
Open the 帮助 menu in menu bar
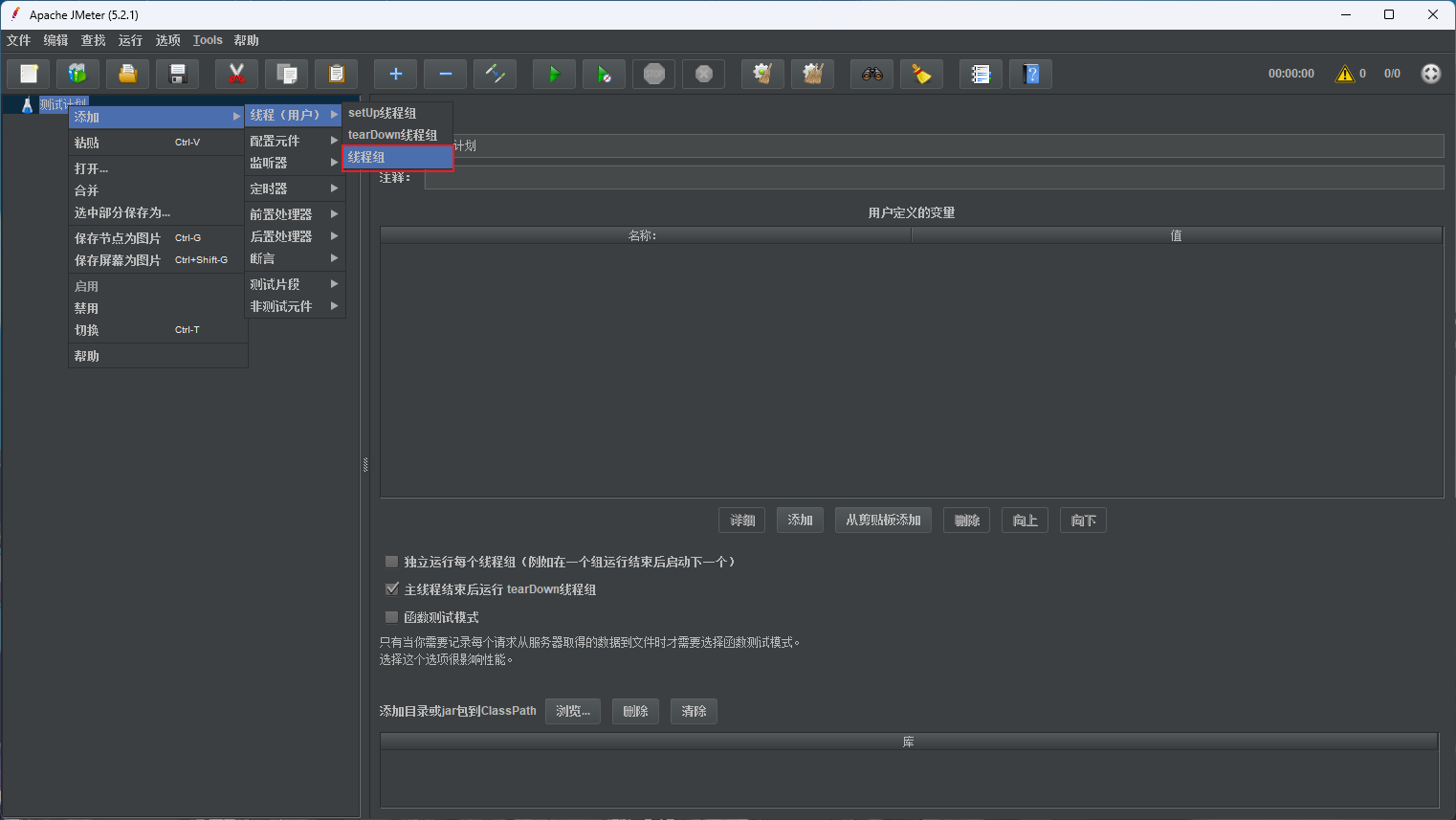click(x=246, y=40)
